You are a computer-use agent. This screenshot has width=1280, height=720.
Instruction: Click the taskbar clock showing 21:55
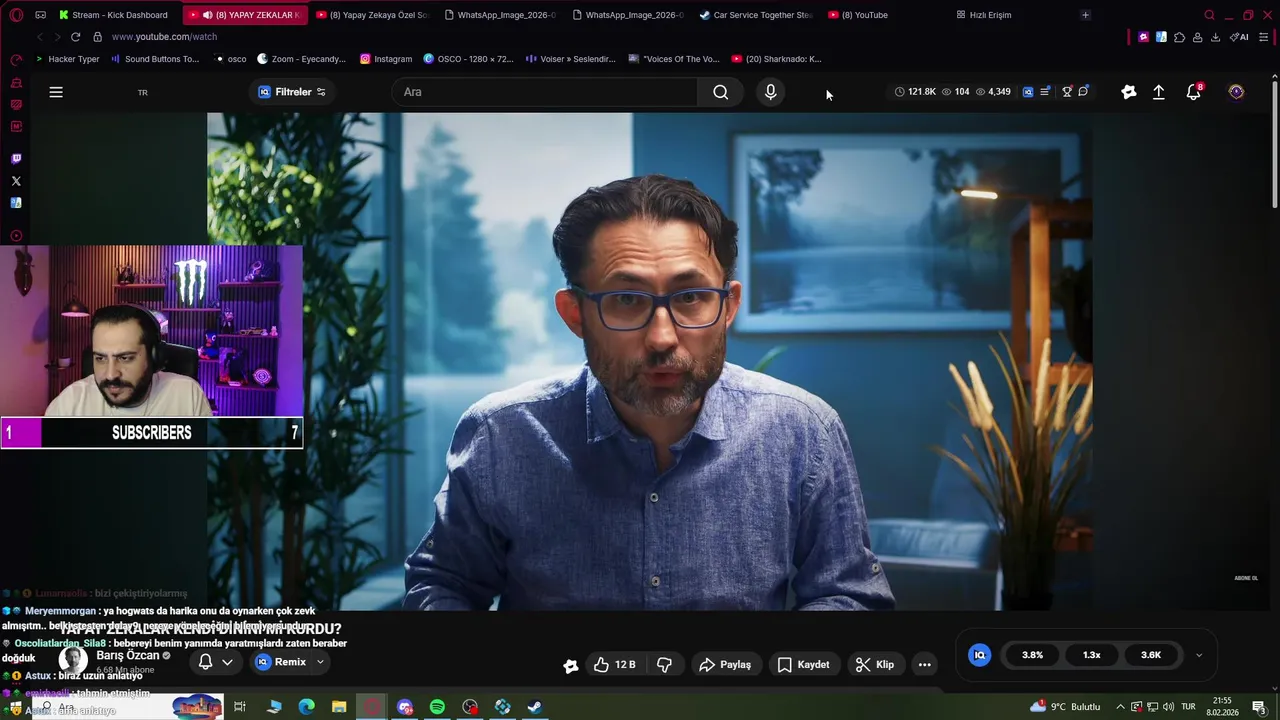1221,707
